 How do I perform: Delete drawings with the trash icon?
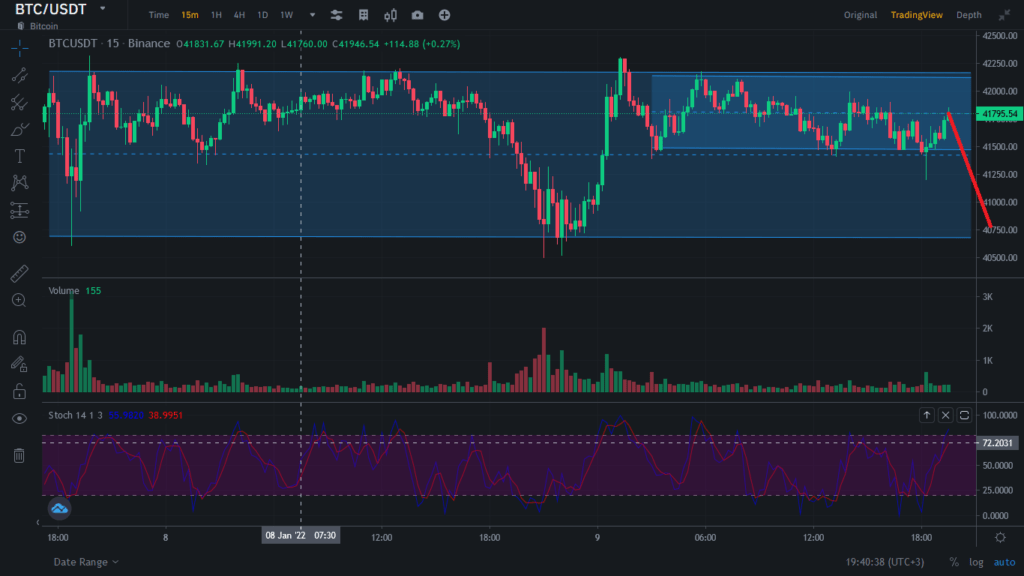[19, 456]
